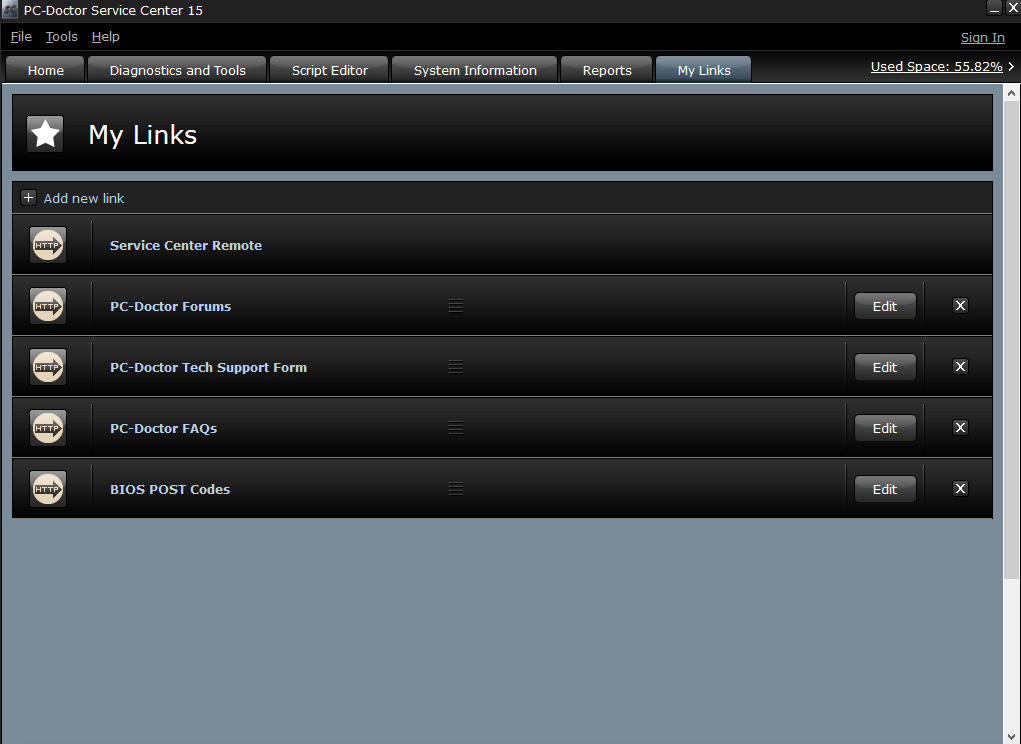Screen dimensions: 1021x744
Task: Click drag handle on Tech Support Form row
Action: pos(456,367)
